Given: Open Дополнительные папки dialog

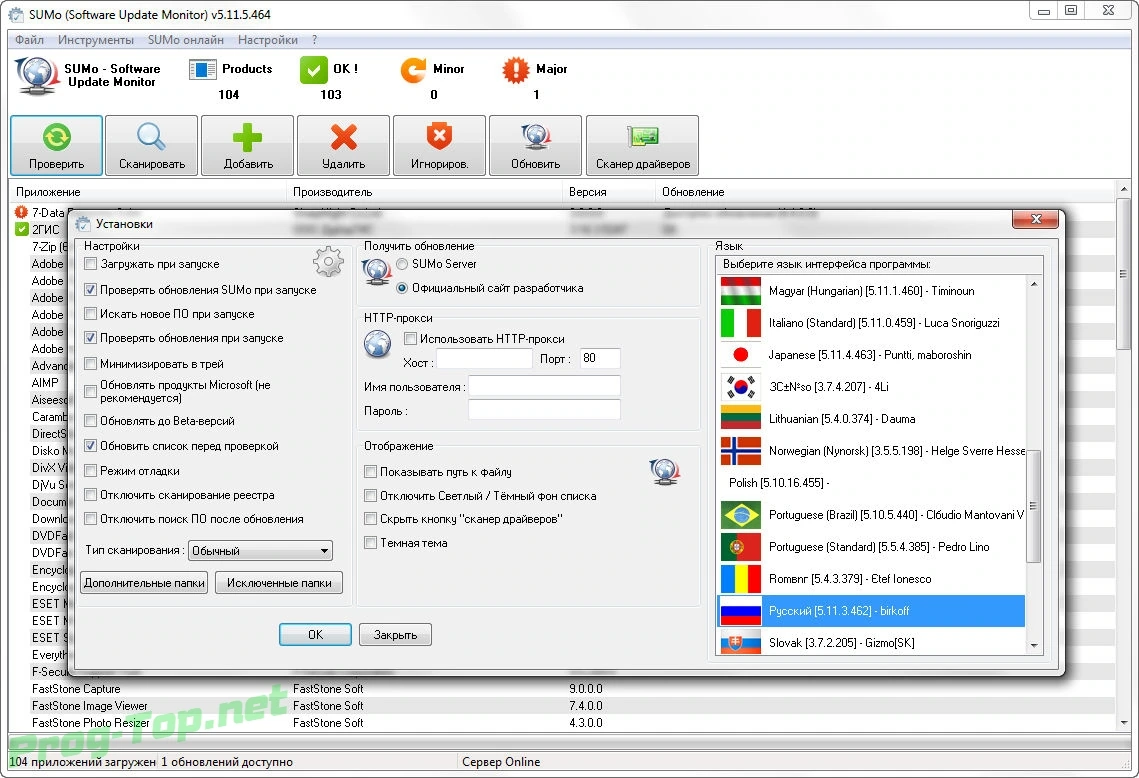Looking at the screenshot, I should (x=144, y=583).
